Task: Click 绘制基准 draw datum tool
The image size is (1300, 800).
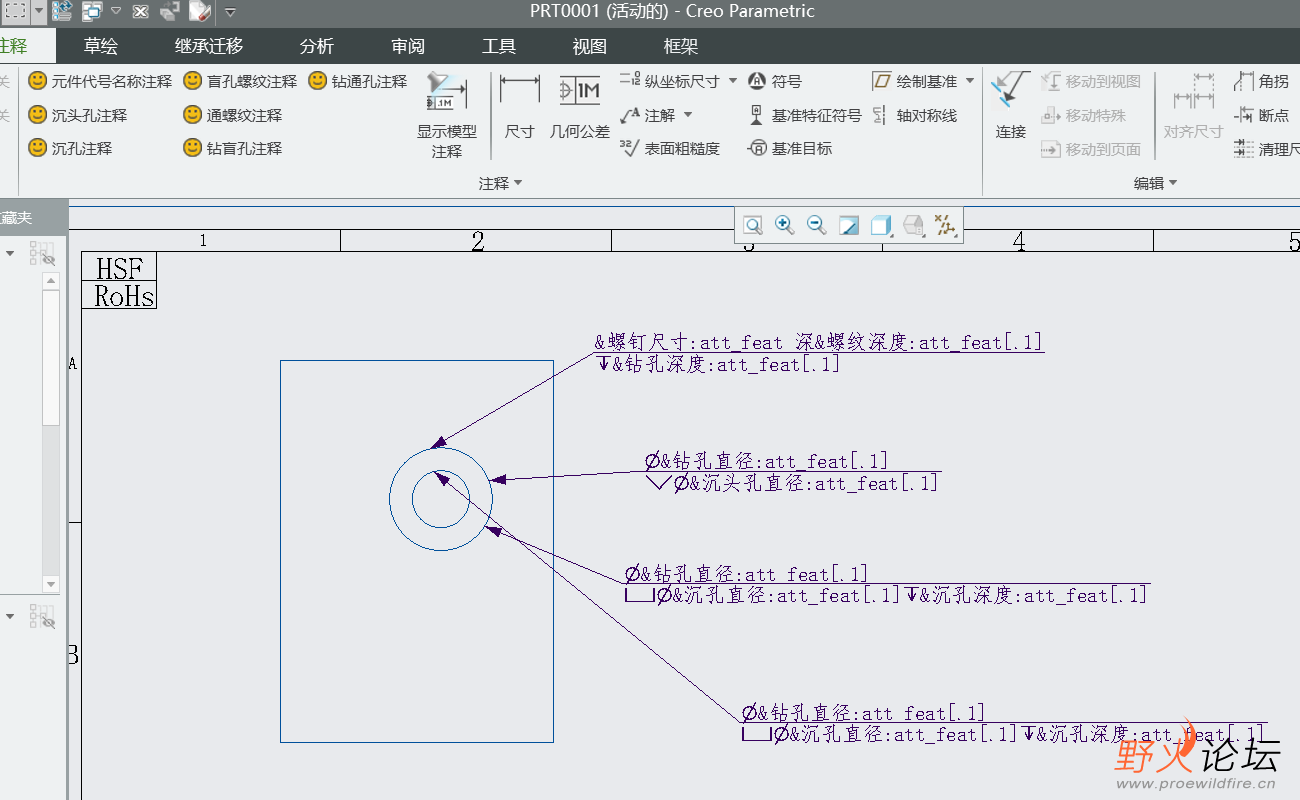Action: pyautogui.click(x=914, y=81)
